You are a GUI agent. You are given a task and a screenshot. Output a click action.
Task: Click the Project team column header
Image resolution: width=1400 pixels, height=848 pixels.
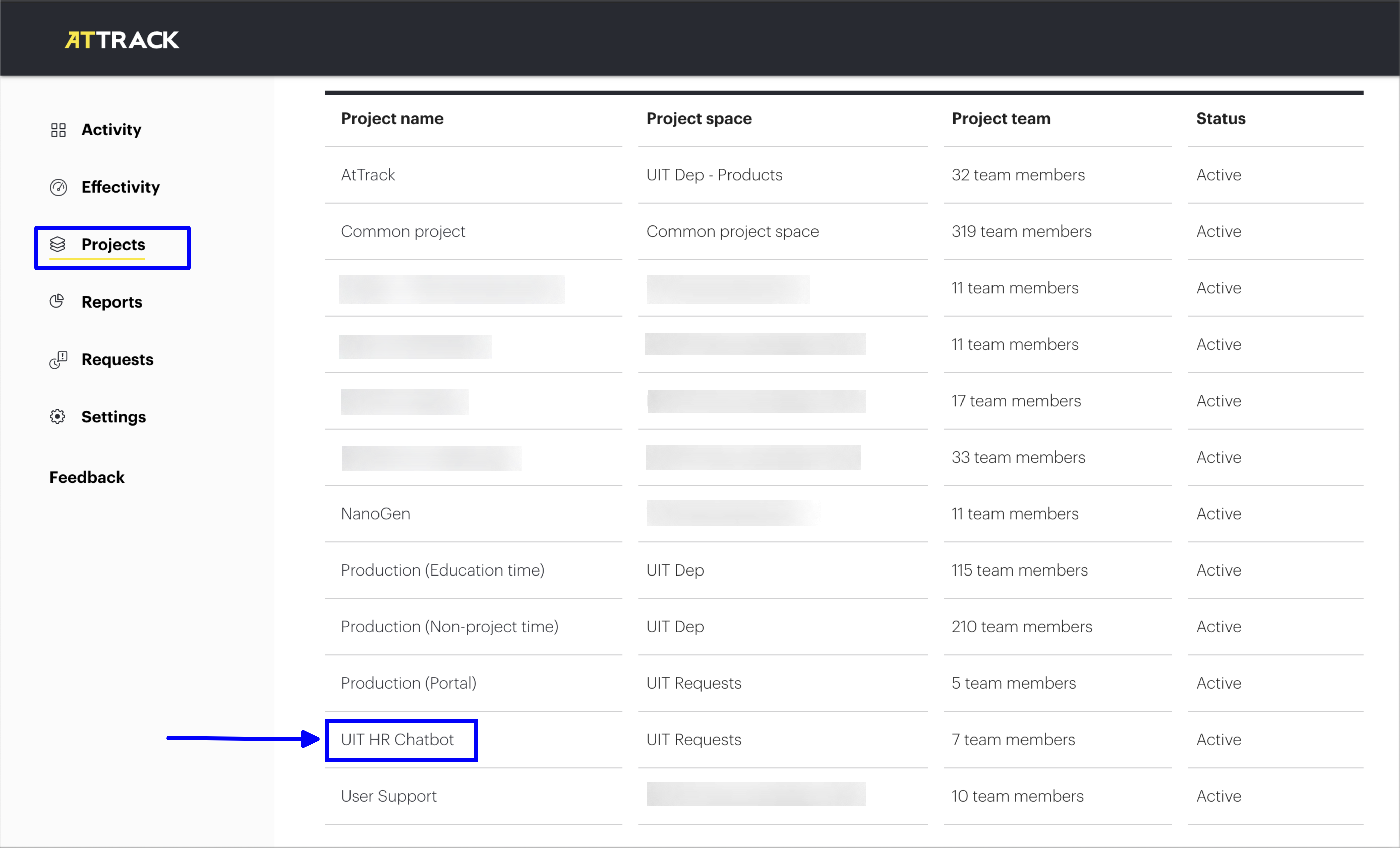[x=1001, y=119]
